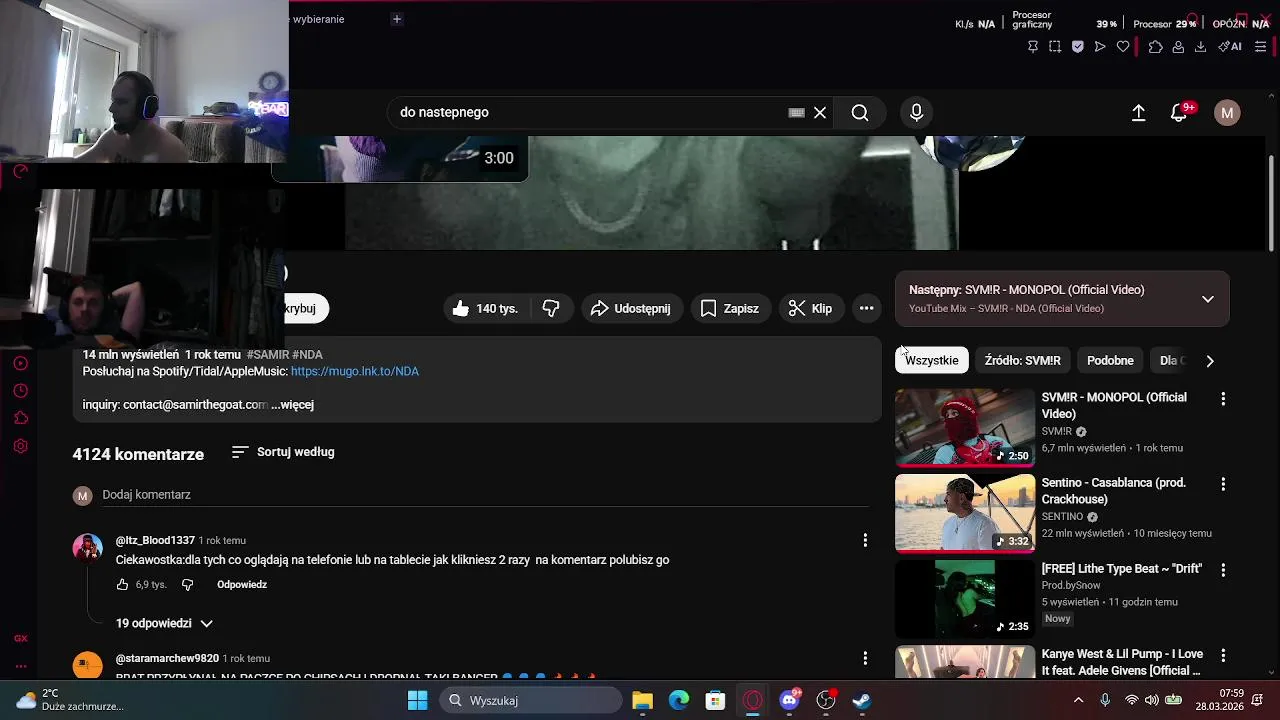Like the @Itz_Blood1337 comment
1280x720 pixels.
pos(122,584)
